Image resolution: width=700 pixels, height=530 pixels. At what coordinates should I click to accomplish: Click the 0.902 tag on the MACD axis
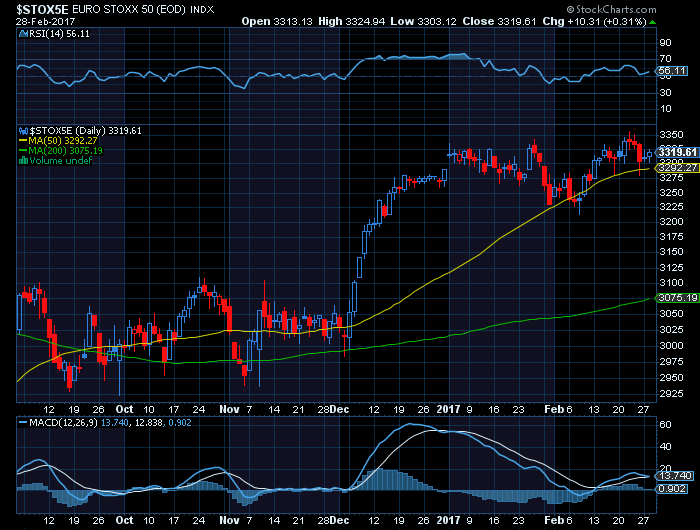[672, 489]
